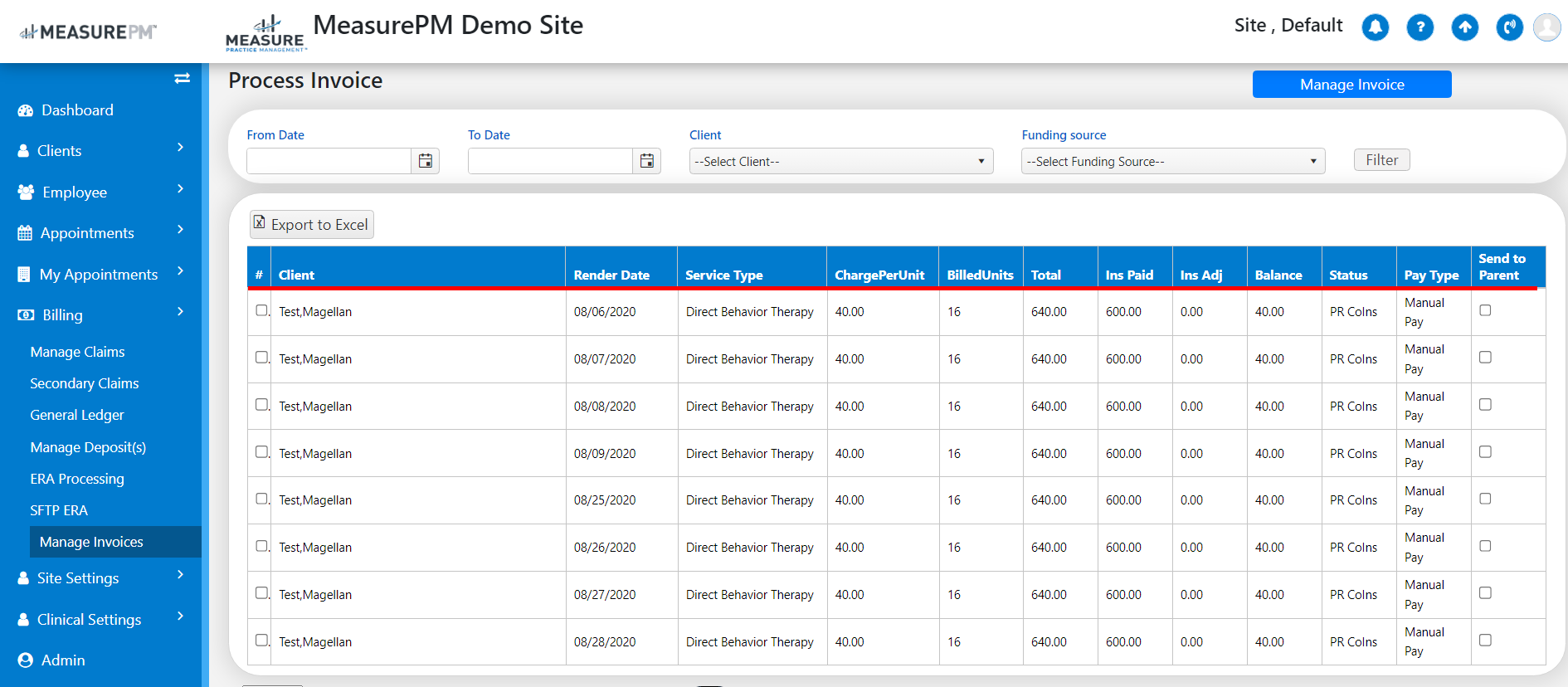This screenshot has width=1568, height=687.
Task: Click Export to Excel button
Action: (x=311, y=224)
